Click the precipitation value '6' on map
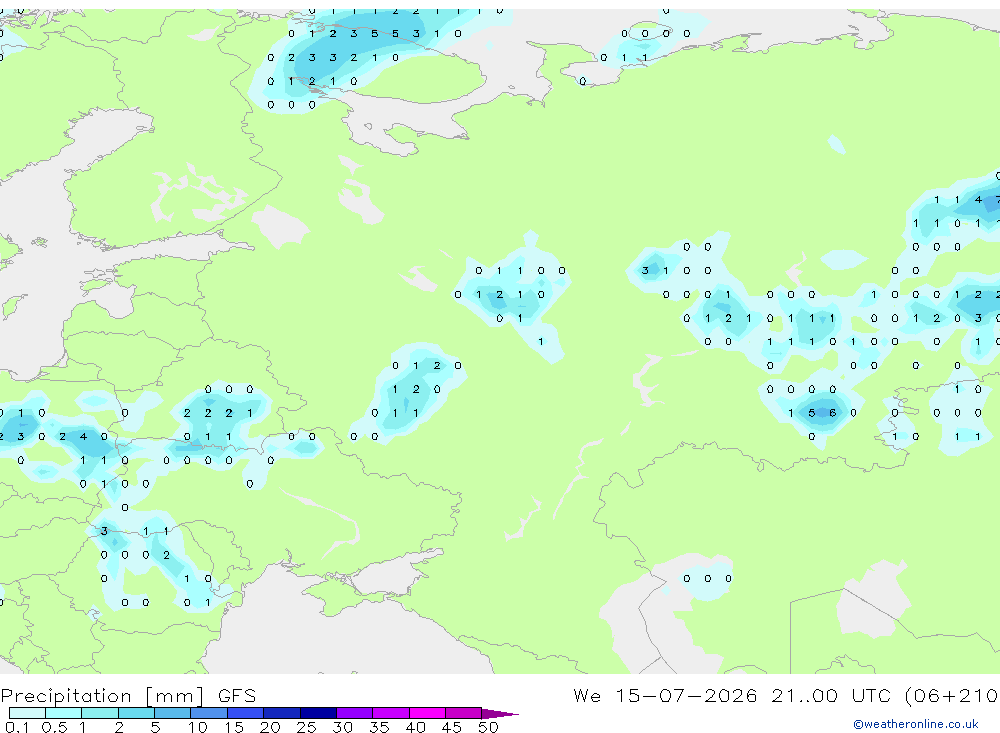Screen dimensions: 1000x733 click(832, 413)
